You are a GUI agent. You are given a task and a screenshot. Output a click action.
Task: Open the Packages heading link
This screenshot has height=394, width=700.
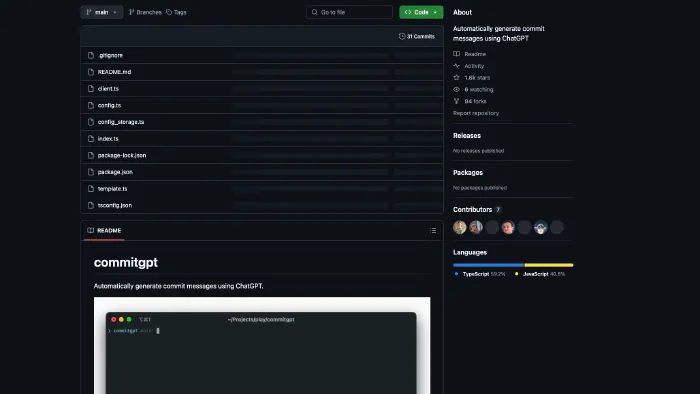point(468,173)
